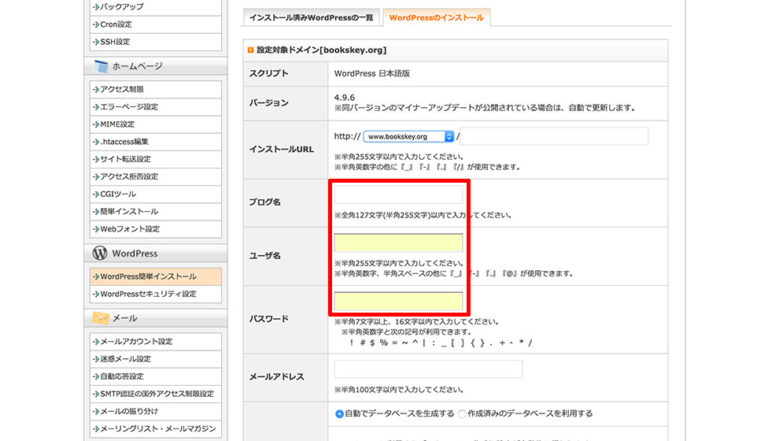Viewport: 768px width, 441px height.
Task: Switch to WordPressのインストール tab
Action: (436, 18)
